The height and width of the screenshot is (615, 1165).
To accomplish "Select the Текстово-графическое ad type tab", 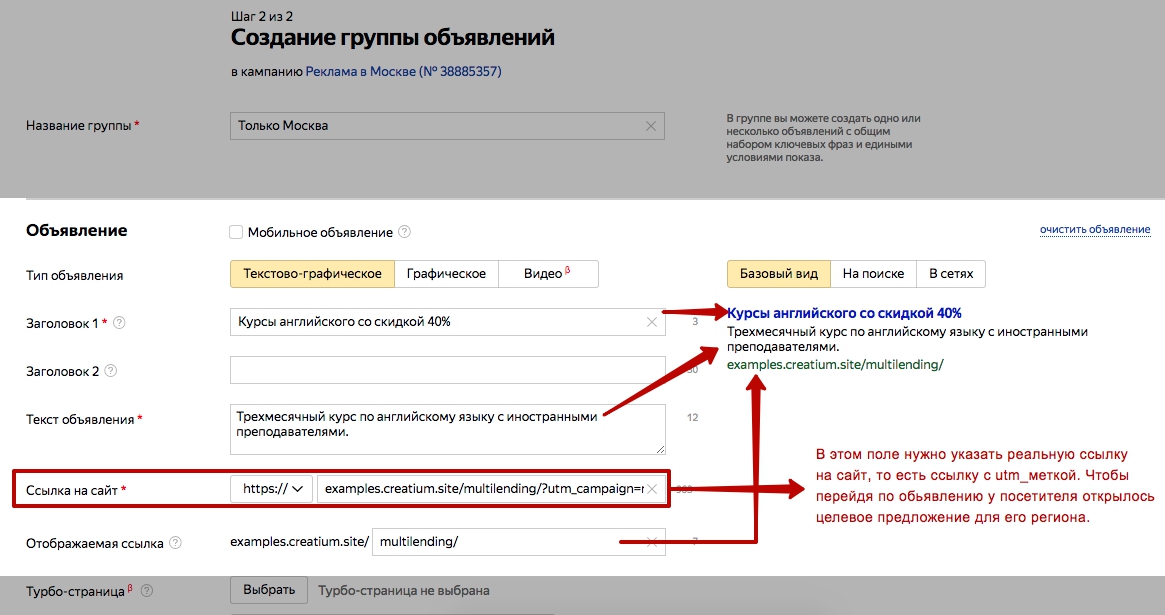I will 312,274.
